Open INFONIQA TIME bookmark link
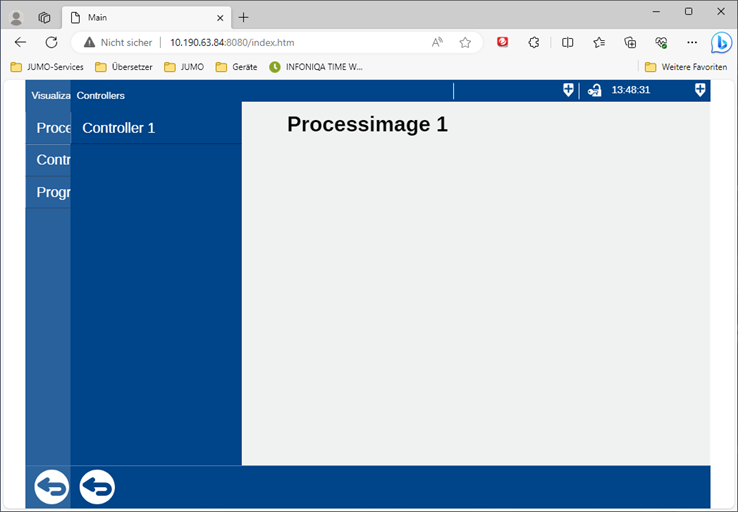Image resolution: width=738 pixels, height=512 pixels. click(316, 67)
